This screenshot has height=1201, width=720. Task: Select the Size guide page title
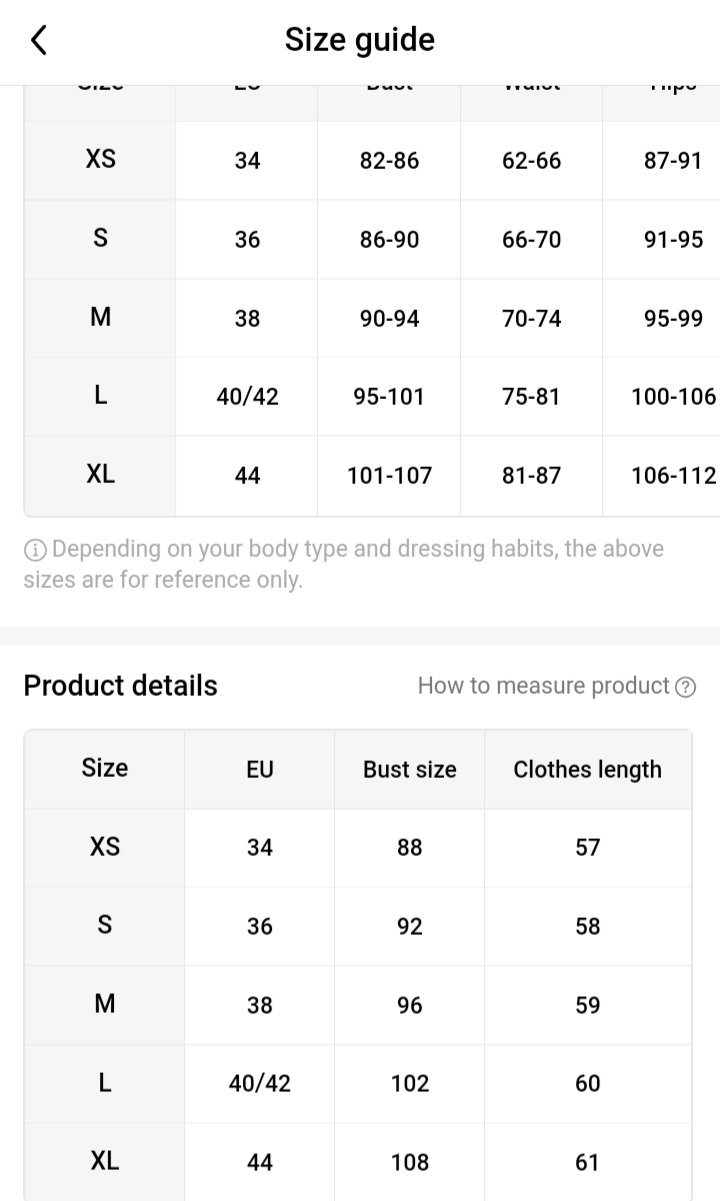[359, 40]
